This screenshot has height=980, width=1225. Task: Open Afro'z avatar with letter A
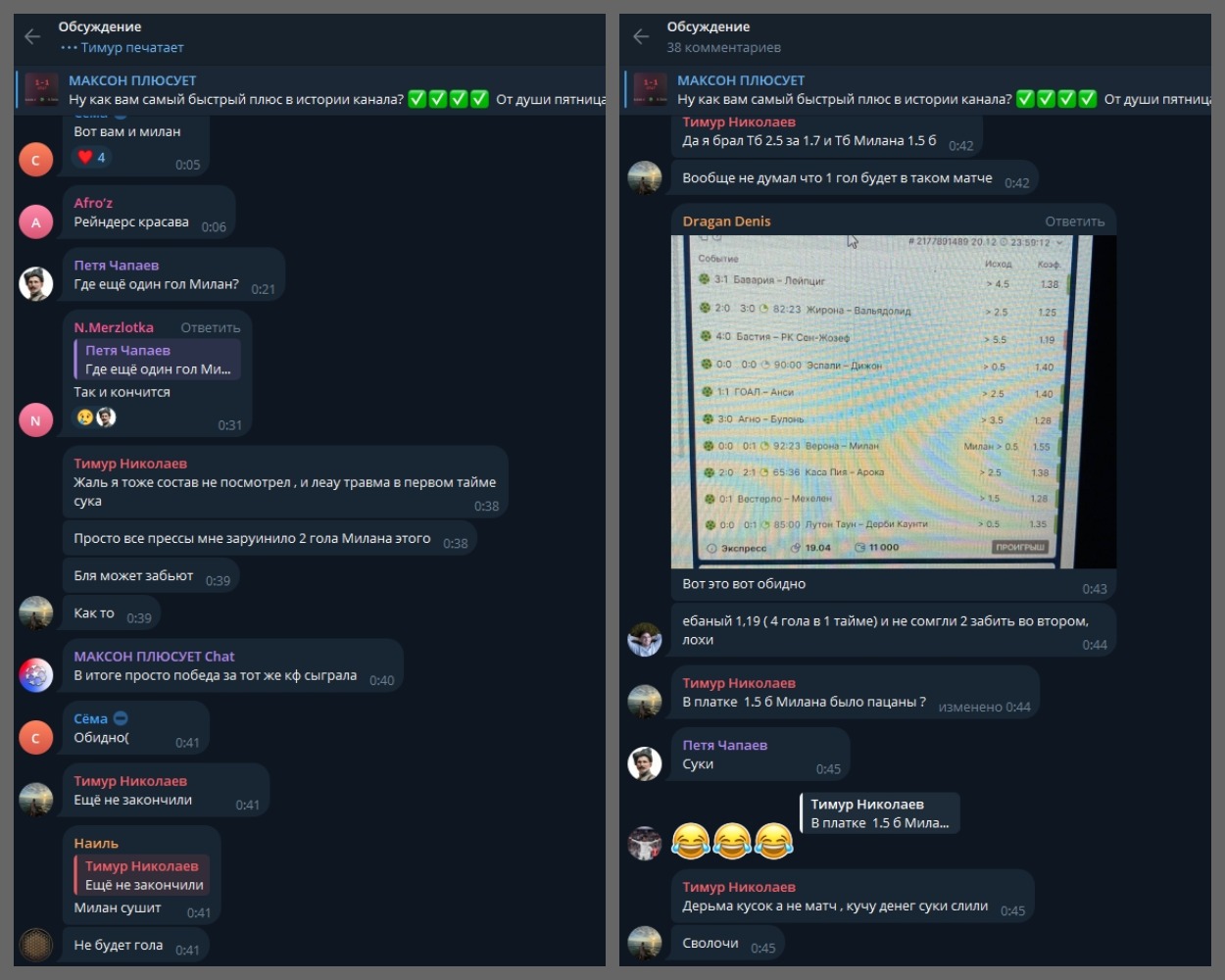(36, 222)
